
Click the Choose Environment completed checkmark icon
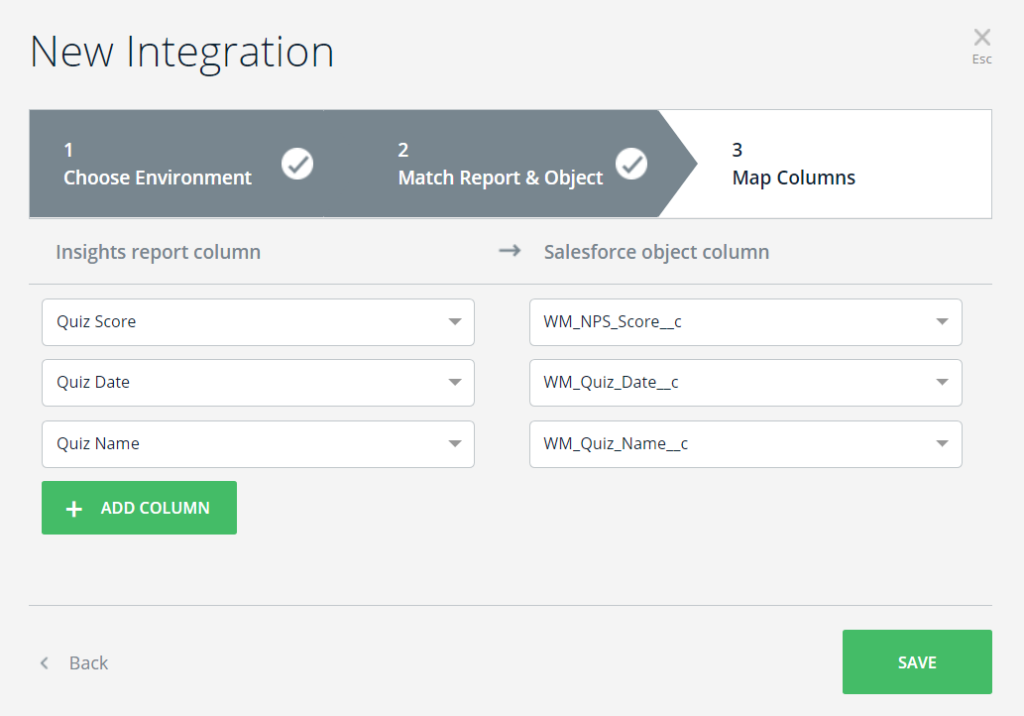tap(297, 163)
